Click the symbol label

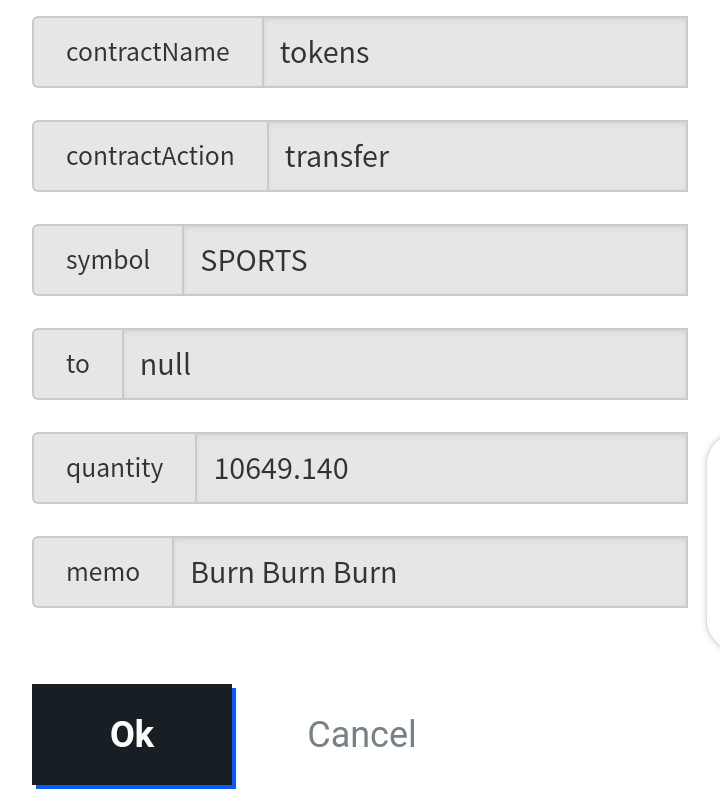[x=108, y=260]
